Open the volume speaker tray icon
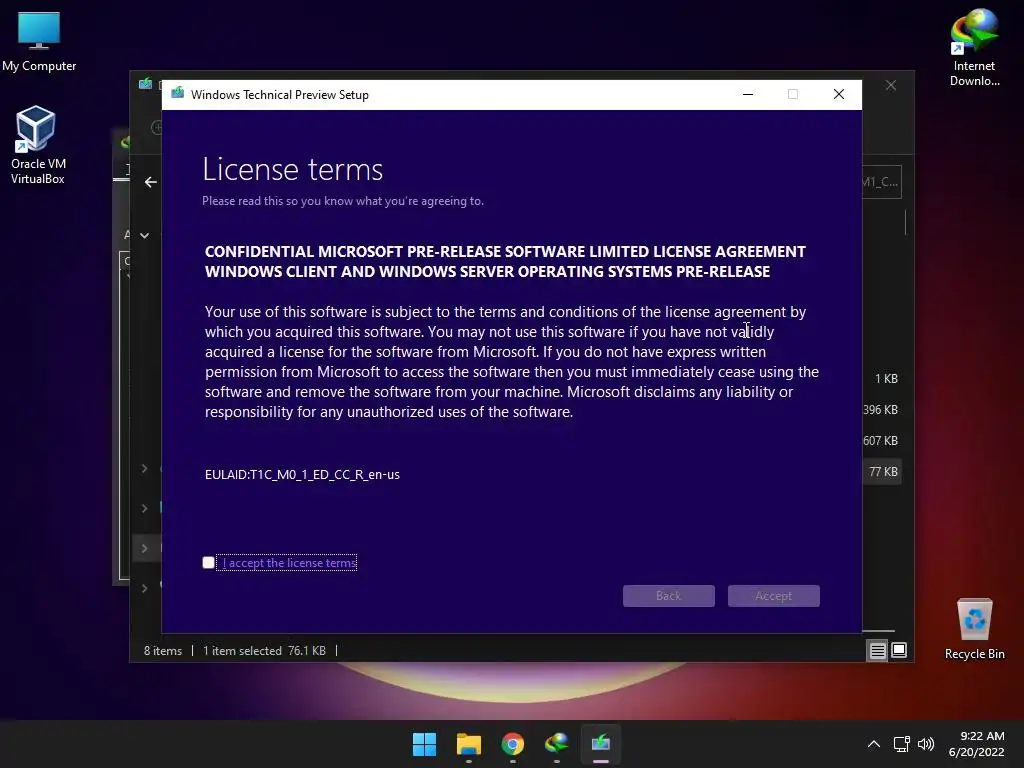This screenshot has width=1024, height=768. 926,744
